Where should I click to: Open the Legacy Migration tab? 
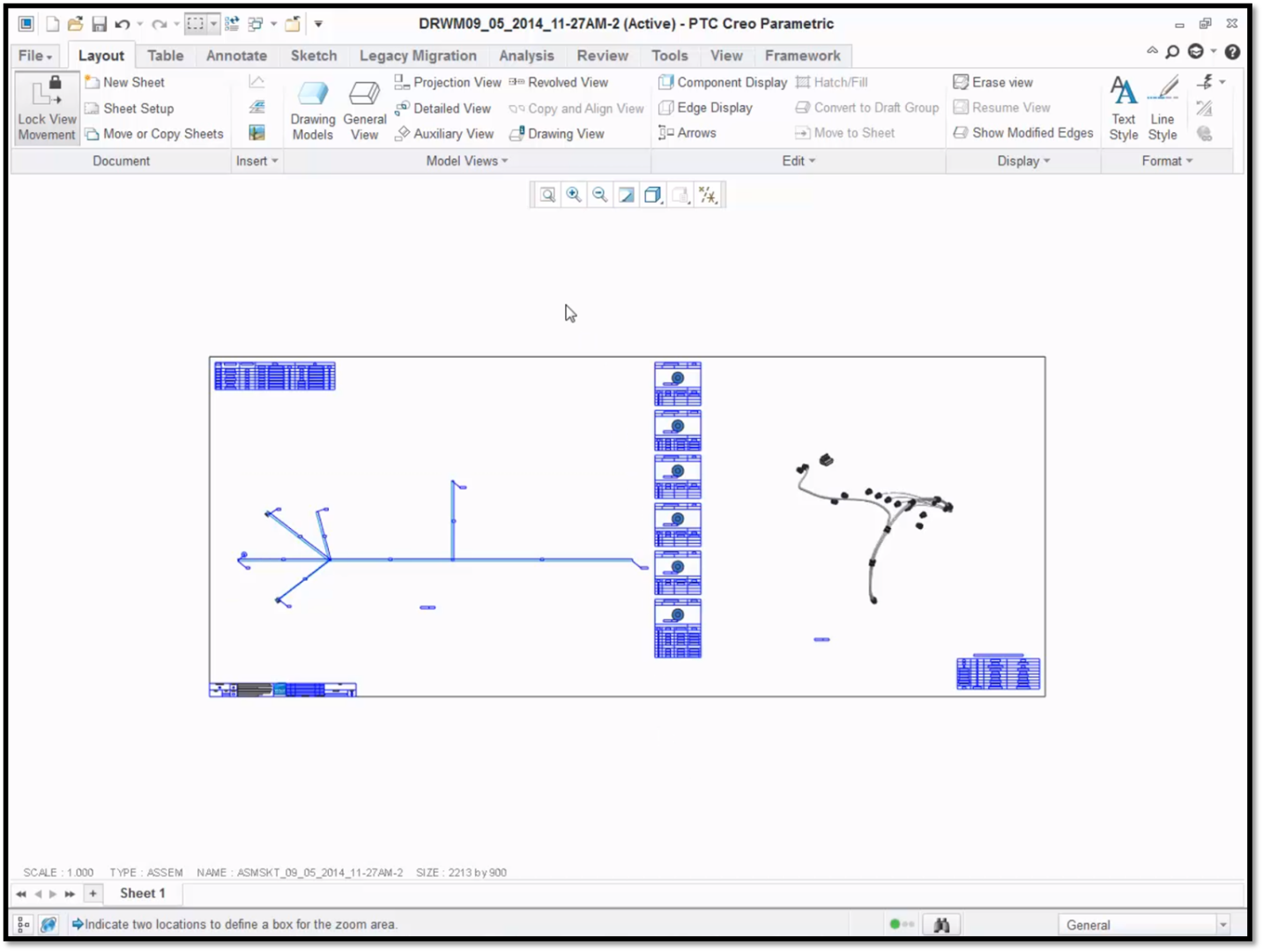418,56
